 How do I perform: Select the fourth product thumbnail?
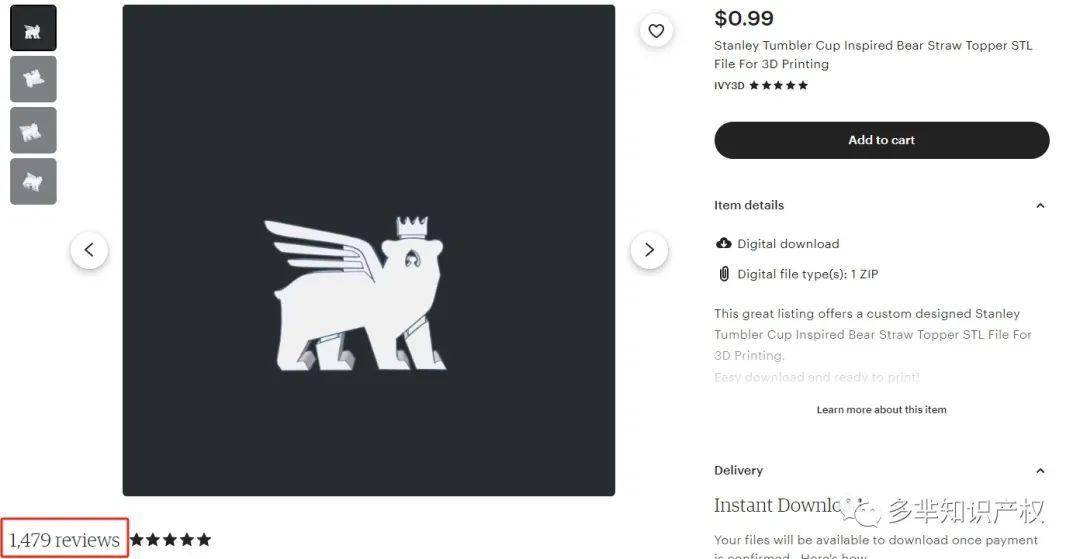(x=33, y=181)
